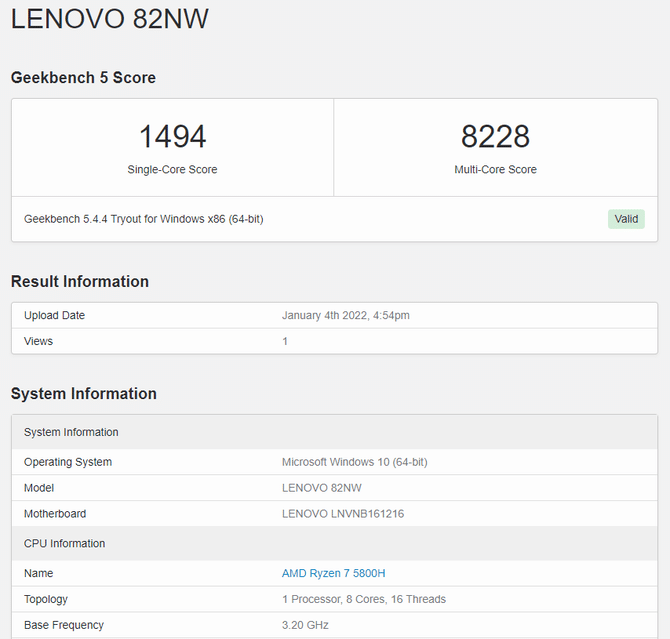Click the LENOVO 82NW page title
Viewport: 670px width, 639px height.
click(110, 19)
